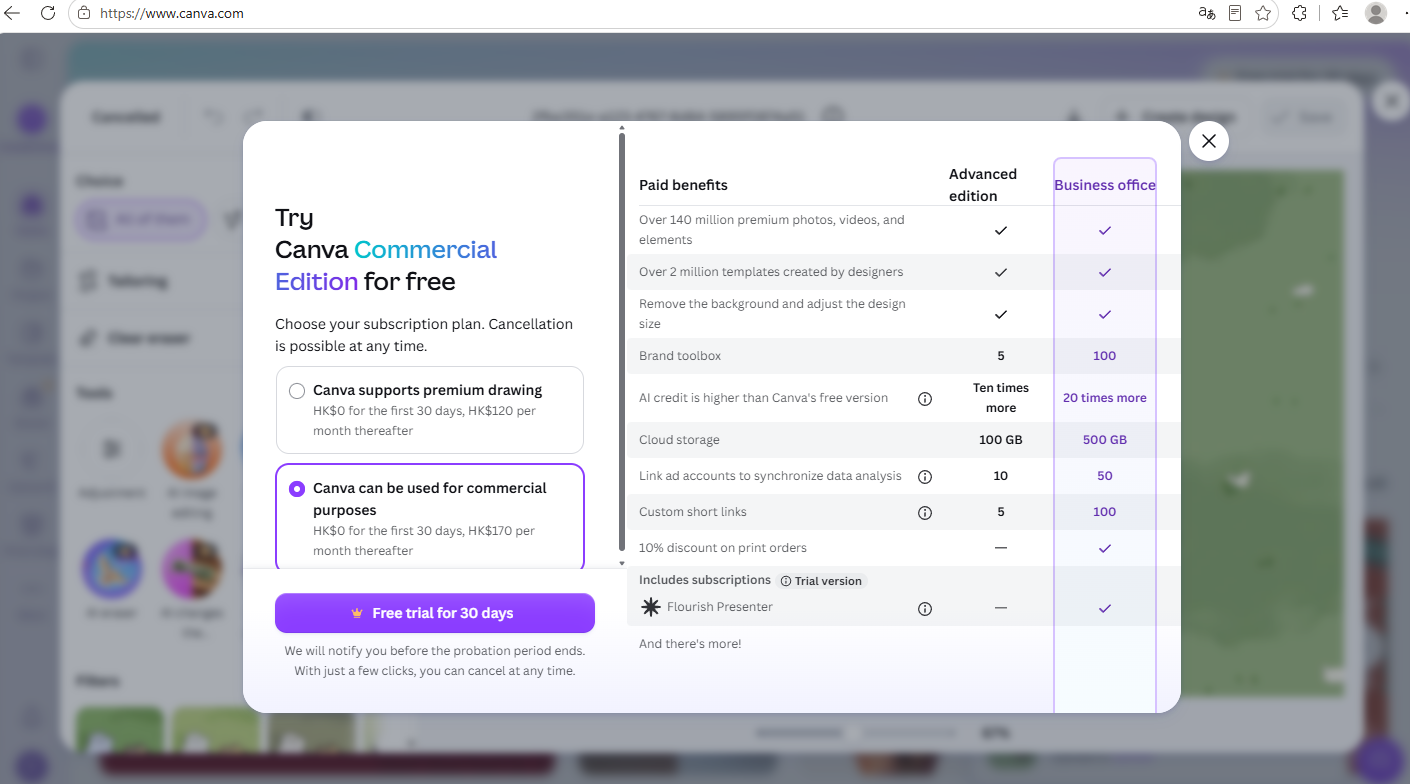Viewport: 1410px width, 784px height.
Task: Click Business value 50 for ad accounts
Action: pos(1105,476)
